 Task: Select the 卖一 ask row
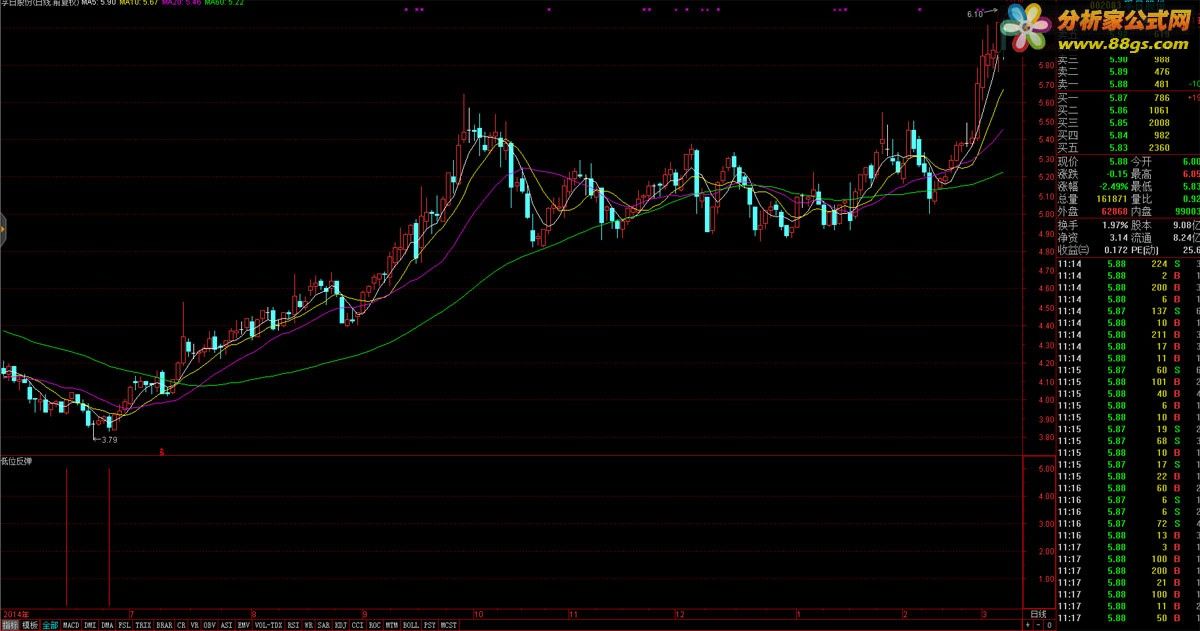(1127, 84)
